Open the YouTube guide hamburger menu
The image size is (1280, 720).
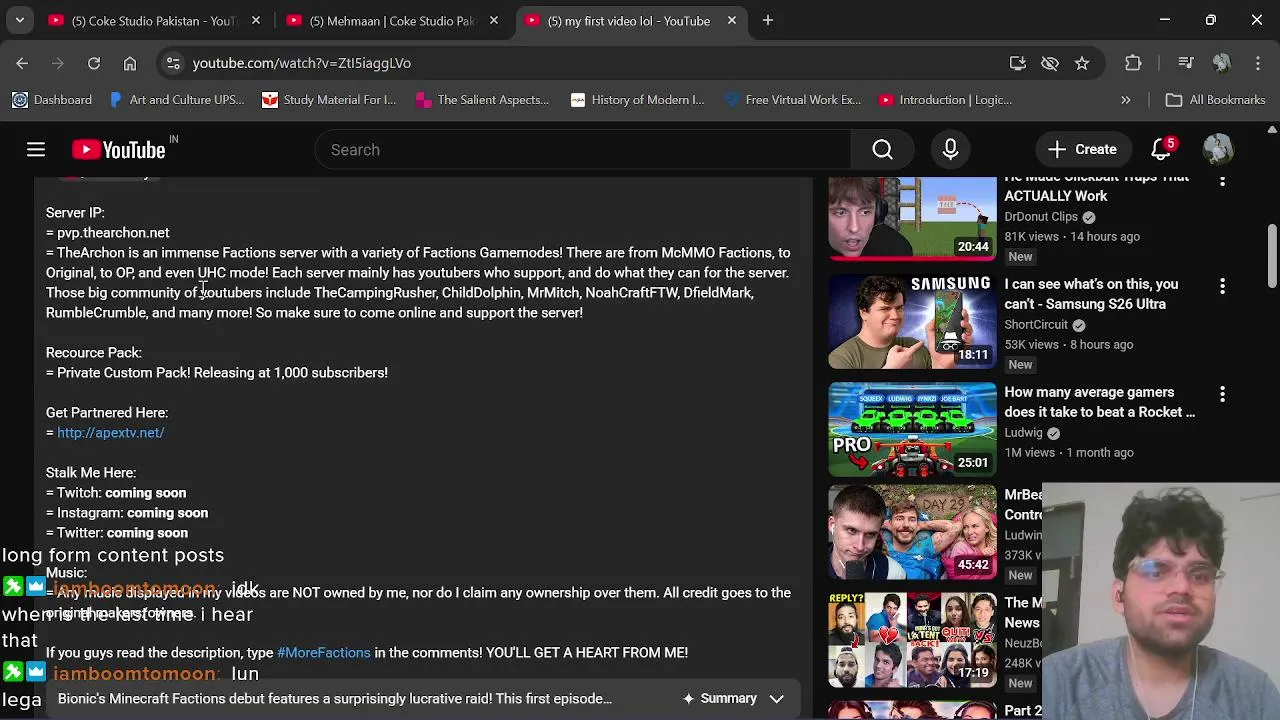(36, 150)
